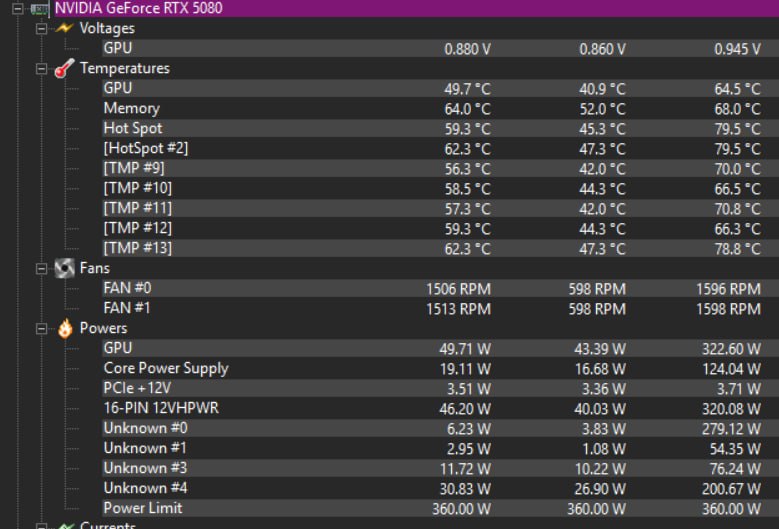
Task: Click the Powers group label
Action: [103, 328]
